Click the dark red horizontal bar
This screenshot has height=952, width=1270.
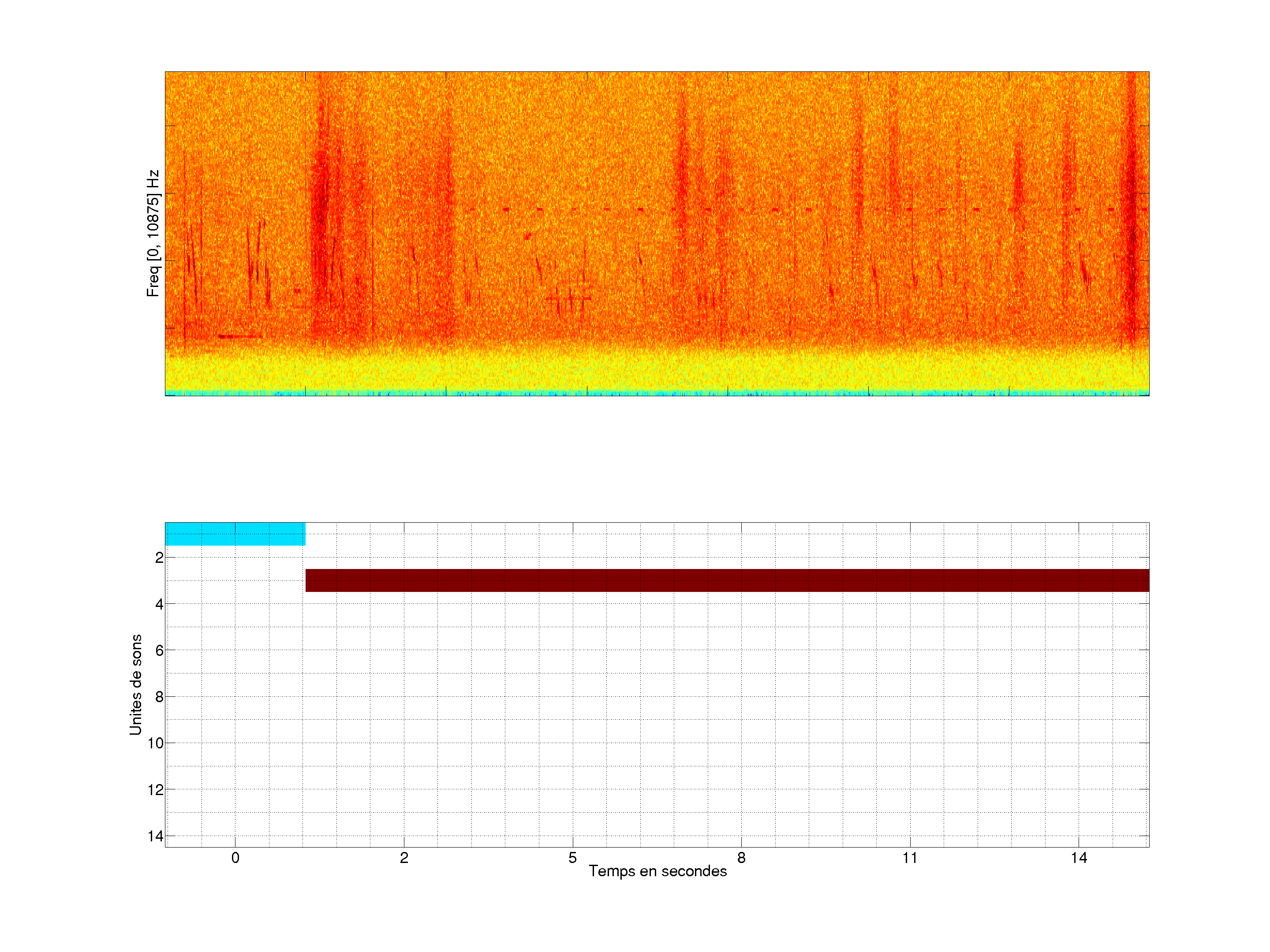(x=727, y=580)
